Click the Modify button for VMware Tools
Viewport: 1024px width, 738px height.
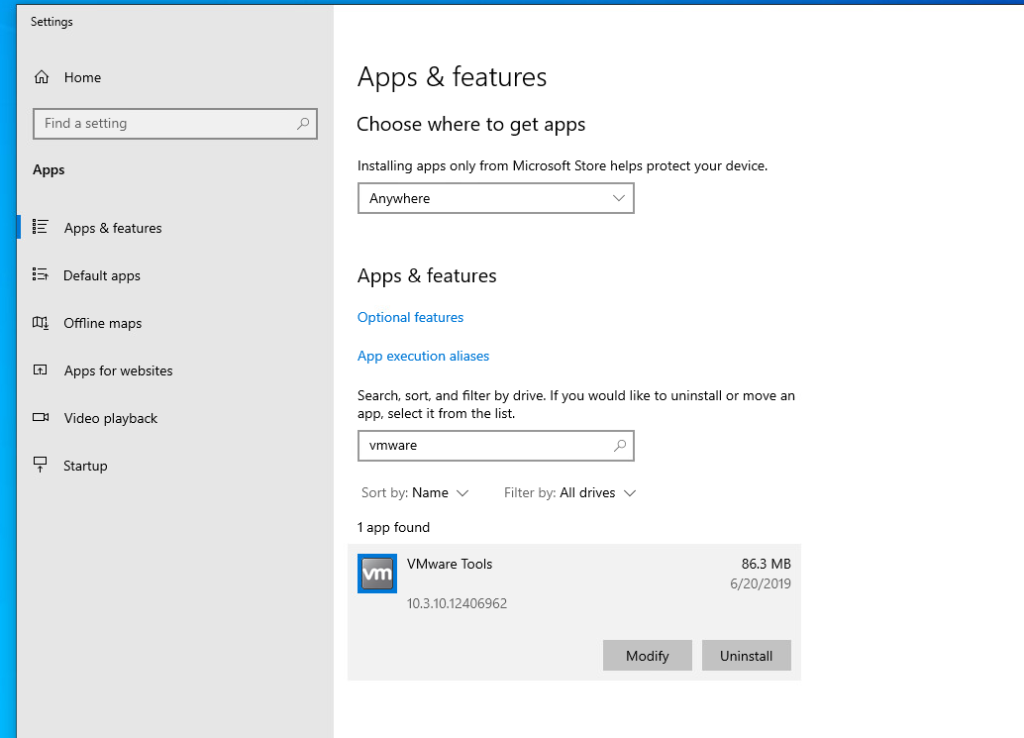coord(647,655)
